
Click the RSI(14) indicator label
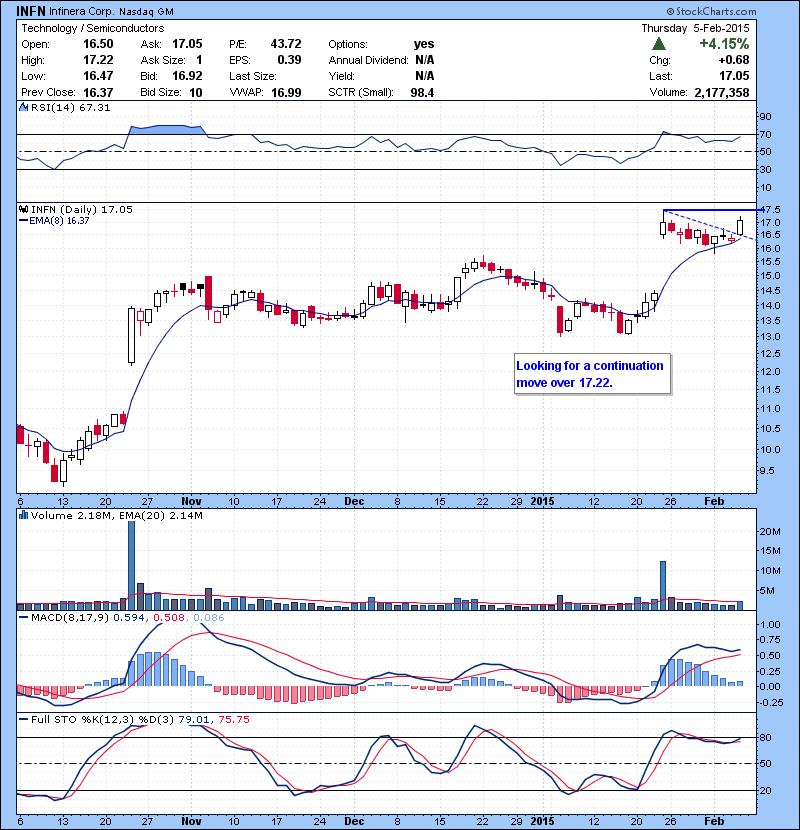point(62,107)
